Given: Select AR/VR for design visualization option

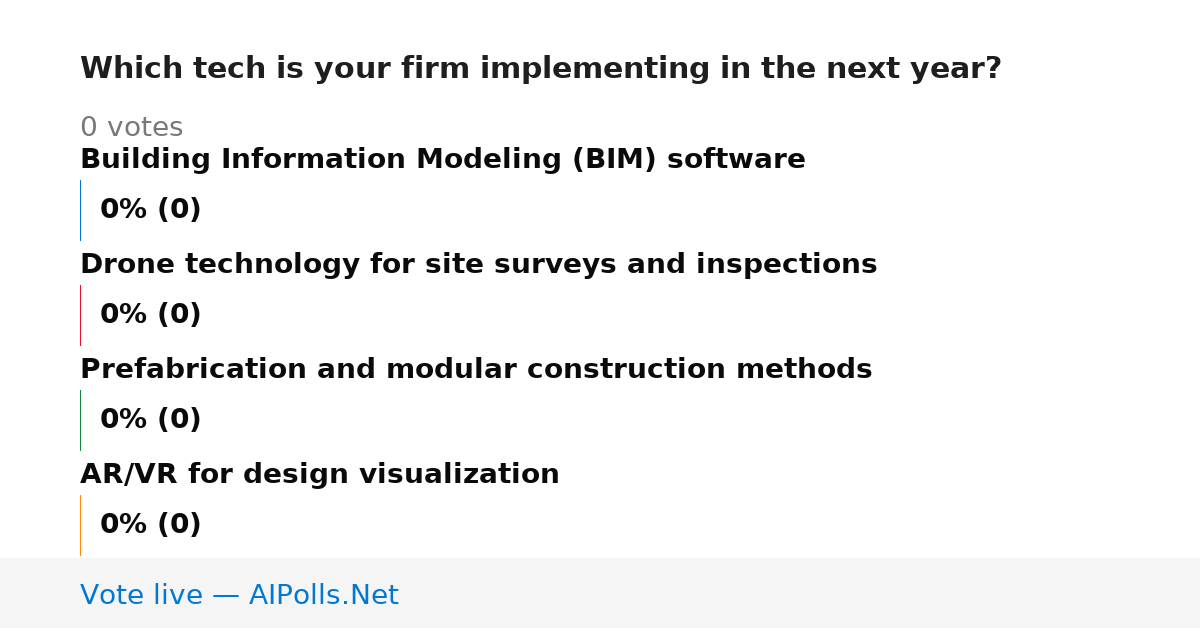Looking at the screenshot, I should 320,475.
